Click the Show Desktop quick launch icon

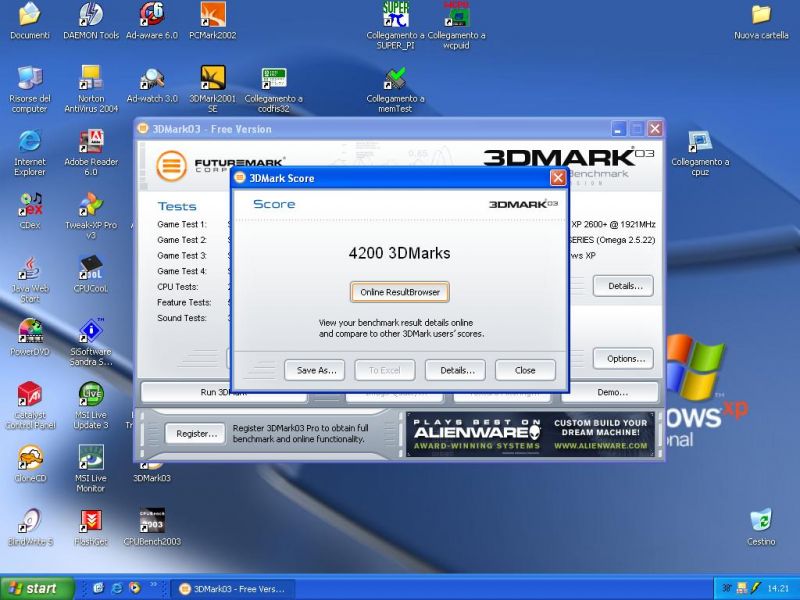[x=98, y=588]
